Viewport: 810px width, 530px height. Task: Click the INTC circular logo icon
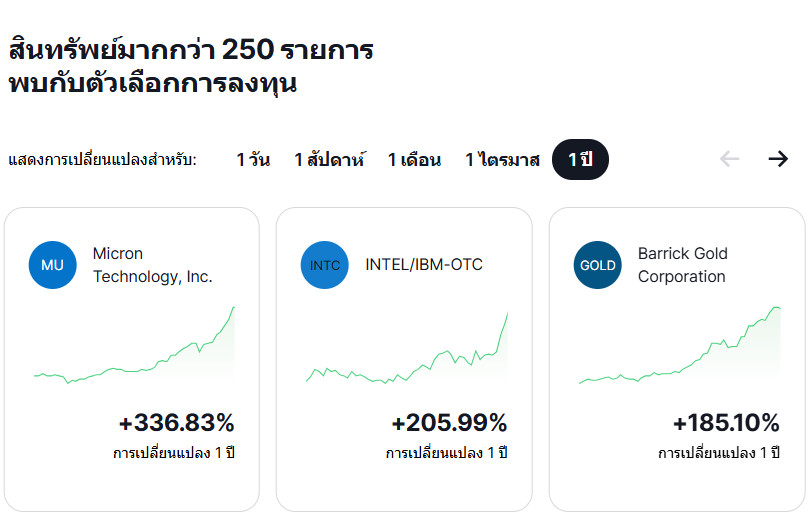(325, 265)
